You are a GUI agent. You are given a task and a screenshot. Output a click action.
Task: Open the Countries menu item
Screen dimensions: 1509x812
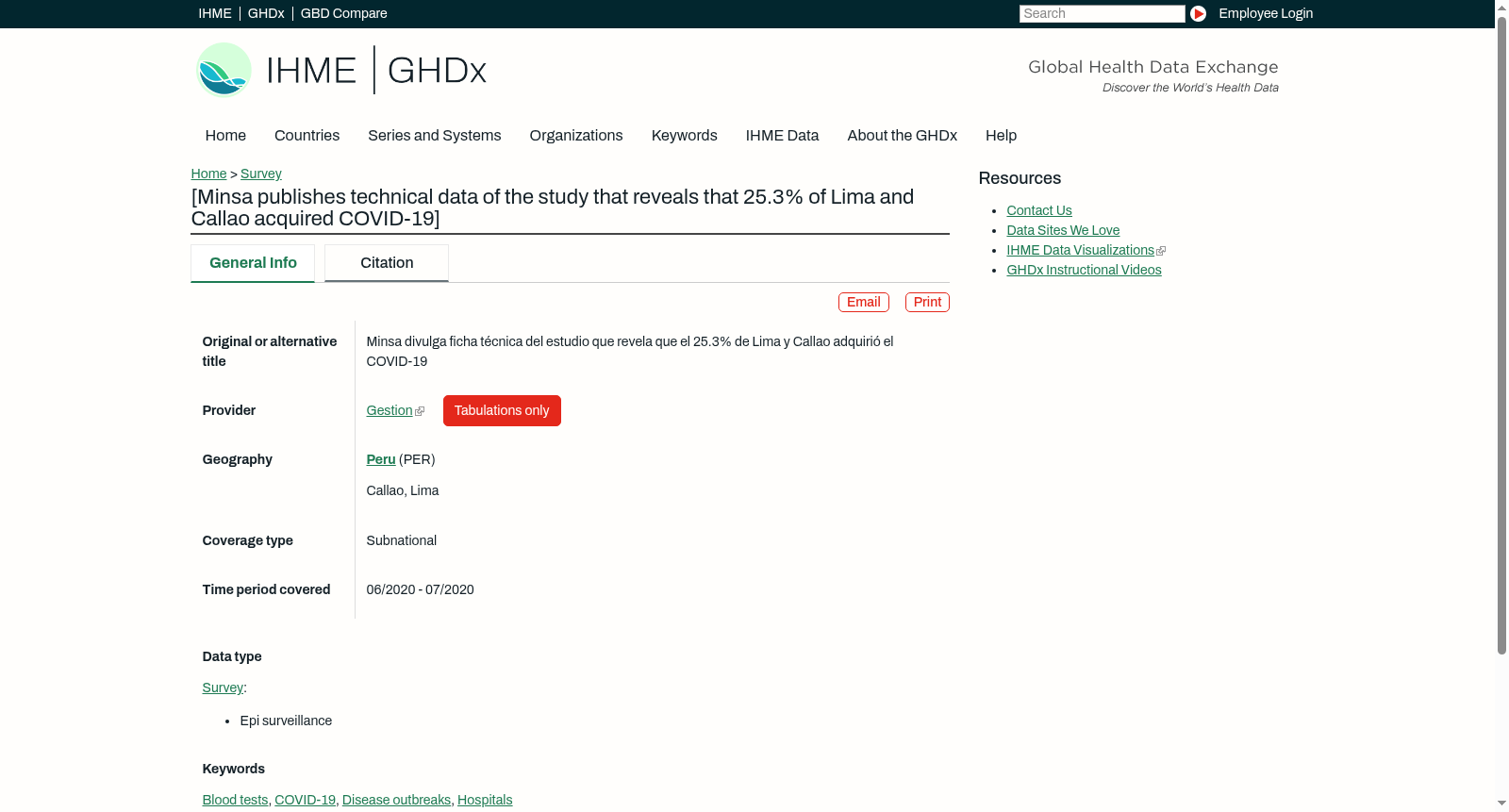pos(307,136)
